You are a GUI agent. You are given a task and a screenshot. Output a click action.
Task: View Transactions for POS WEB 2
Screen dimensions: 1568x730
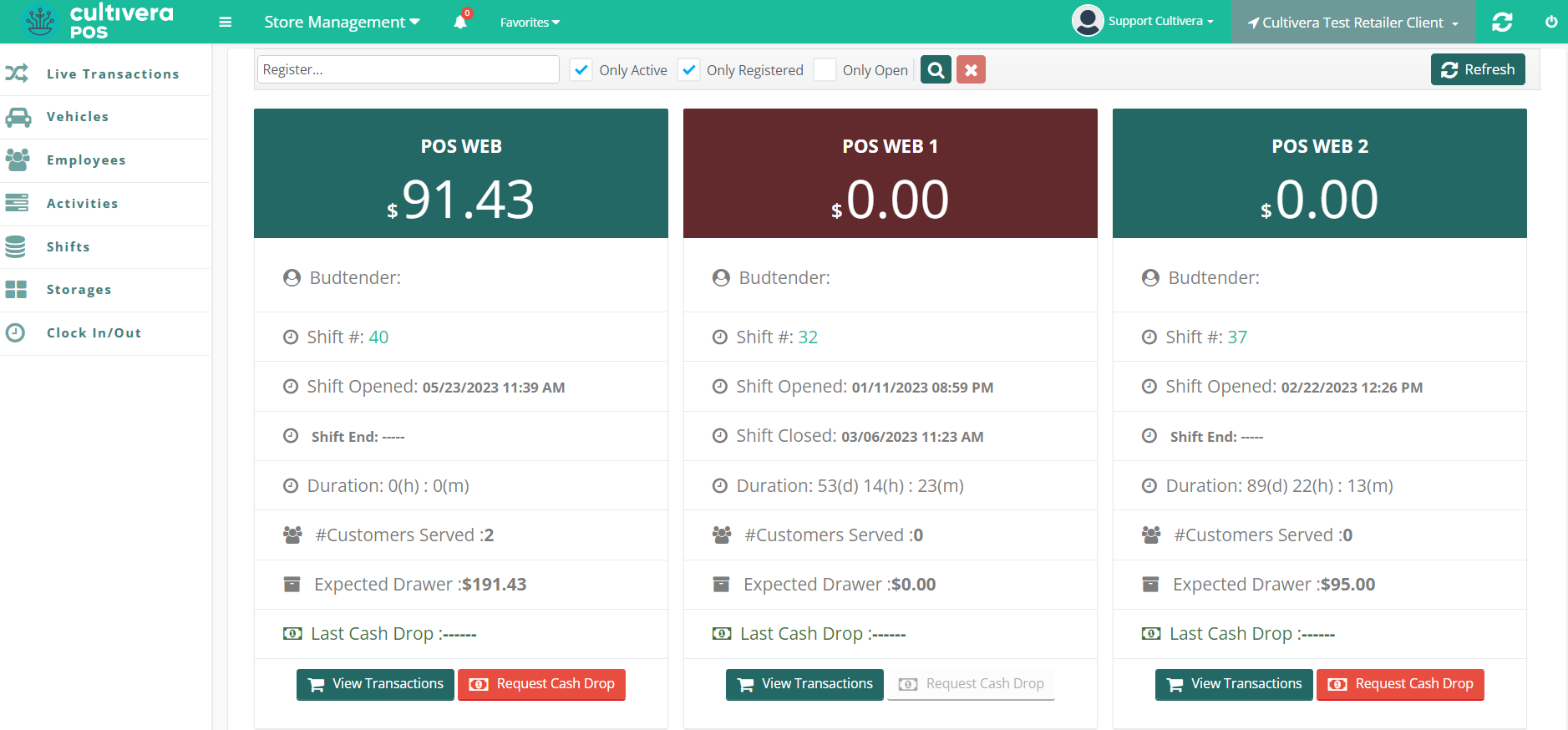pos(1235,684)
